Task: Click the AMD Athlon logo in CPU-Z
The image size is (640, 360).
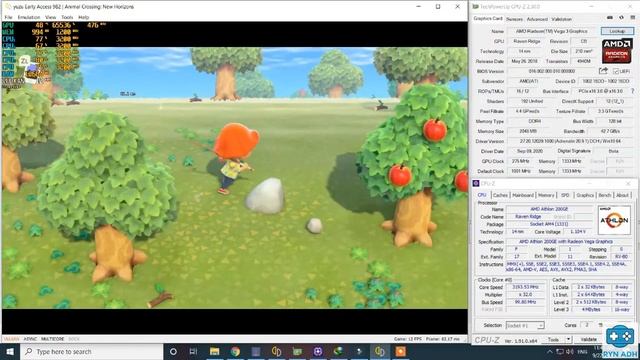Action: coord(614,220)
